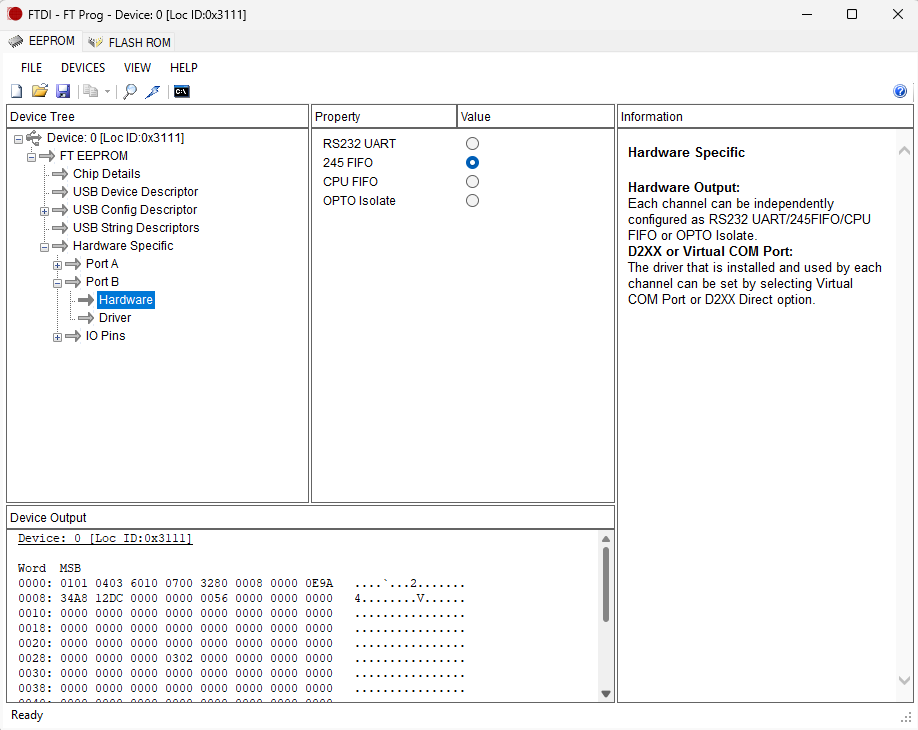Click the blue help question mark icon

(x=900, y=91)
